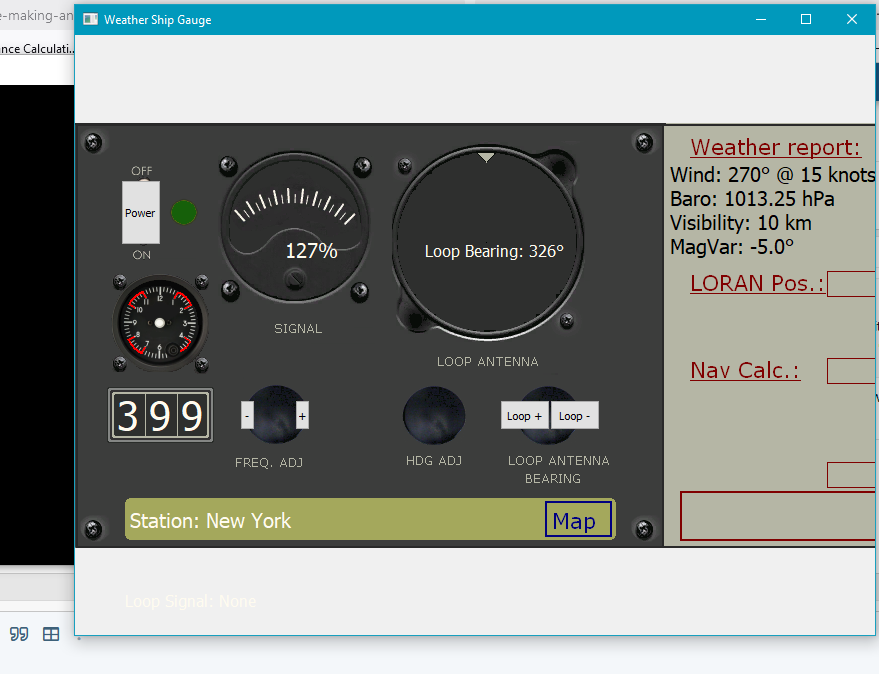Click the 399 frequency counter display
Image resolution: width=879 pixels, height=674 pixels.
160,415
